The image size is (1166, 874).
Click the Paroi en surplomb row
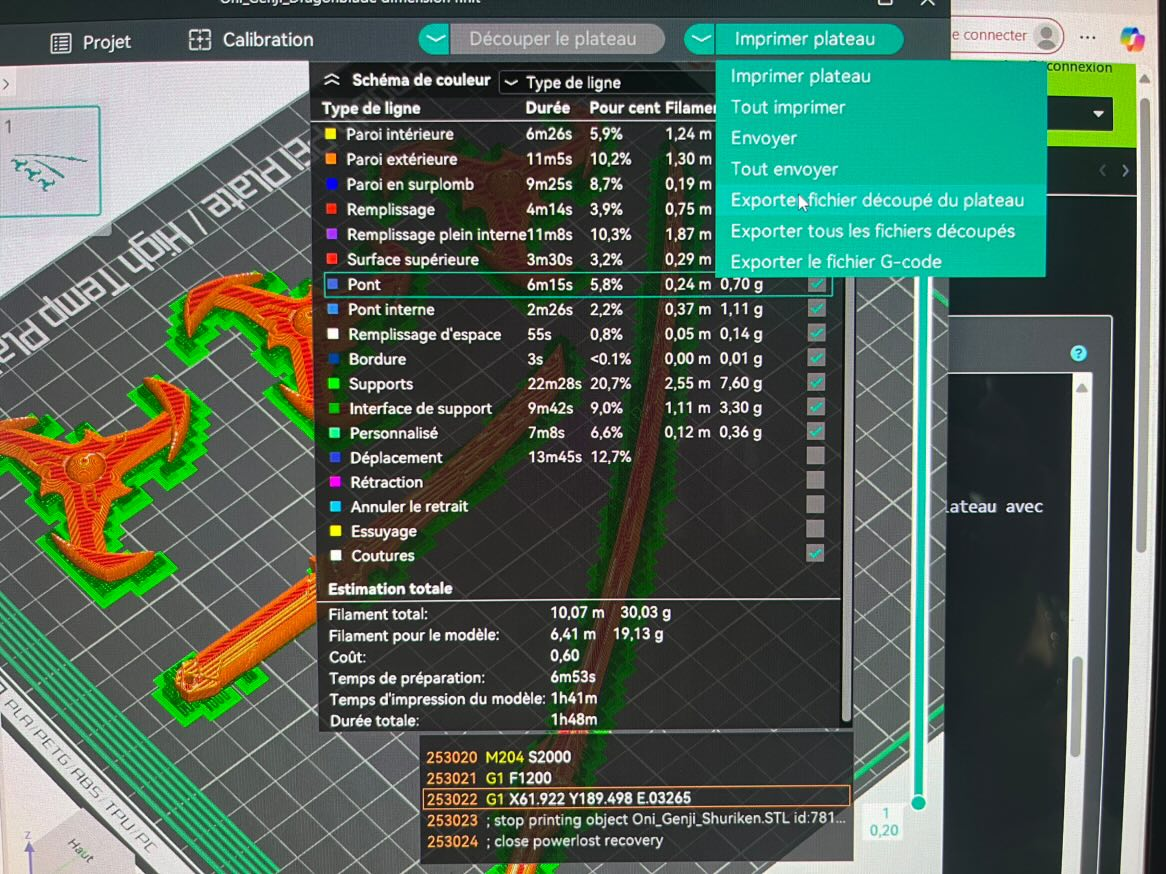pyautogui.click(x=518, y=184)
